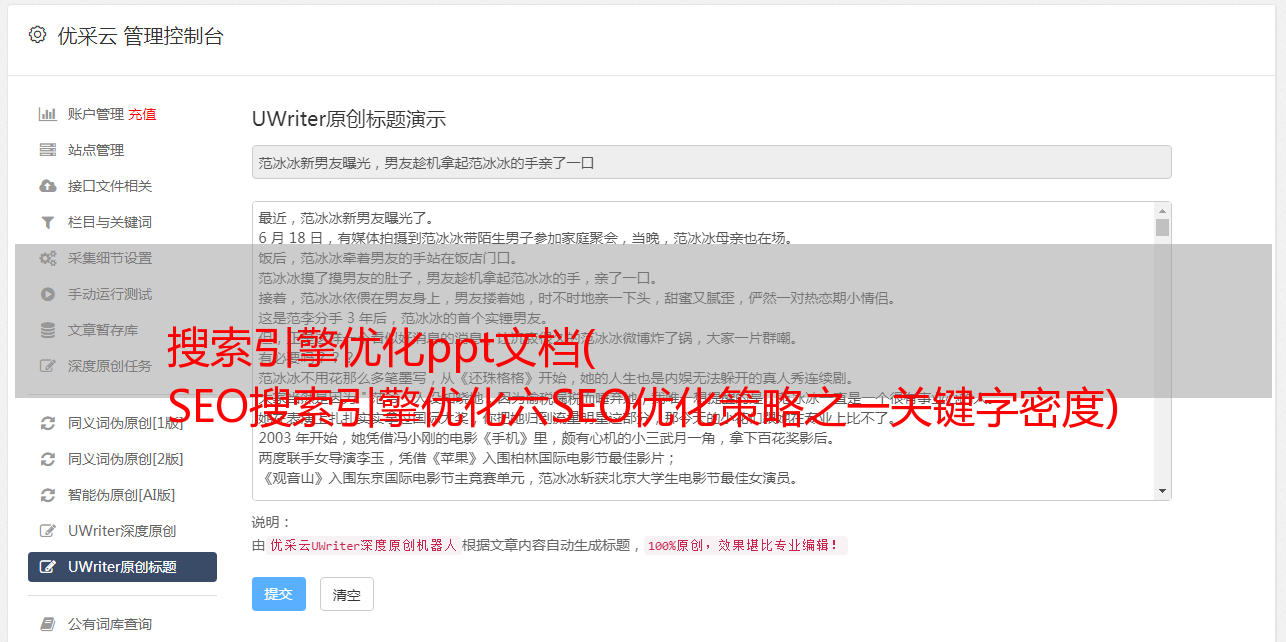Image resolution: width=1286 pixels, height=642 pixels.
Task: Click the 100%原创，效果堪比专业编辑！ text
Action: (x=746, y=546)
